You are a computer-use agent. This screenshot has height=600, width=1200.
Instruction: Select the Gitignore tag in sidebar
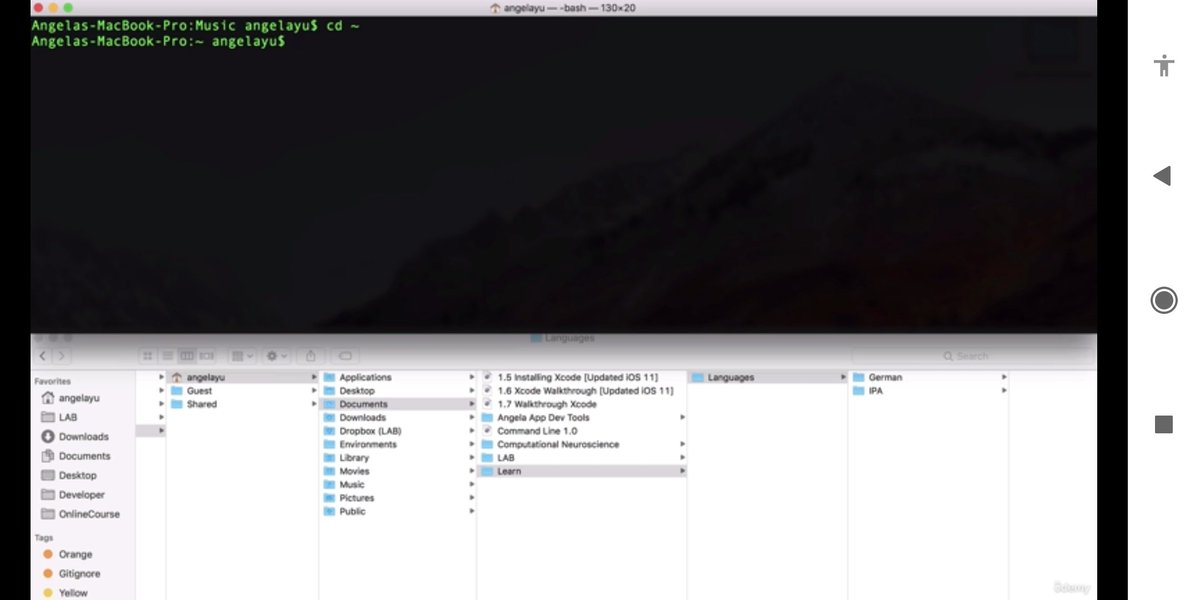pos(71,574)
